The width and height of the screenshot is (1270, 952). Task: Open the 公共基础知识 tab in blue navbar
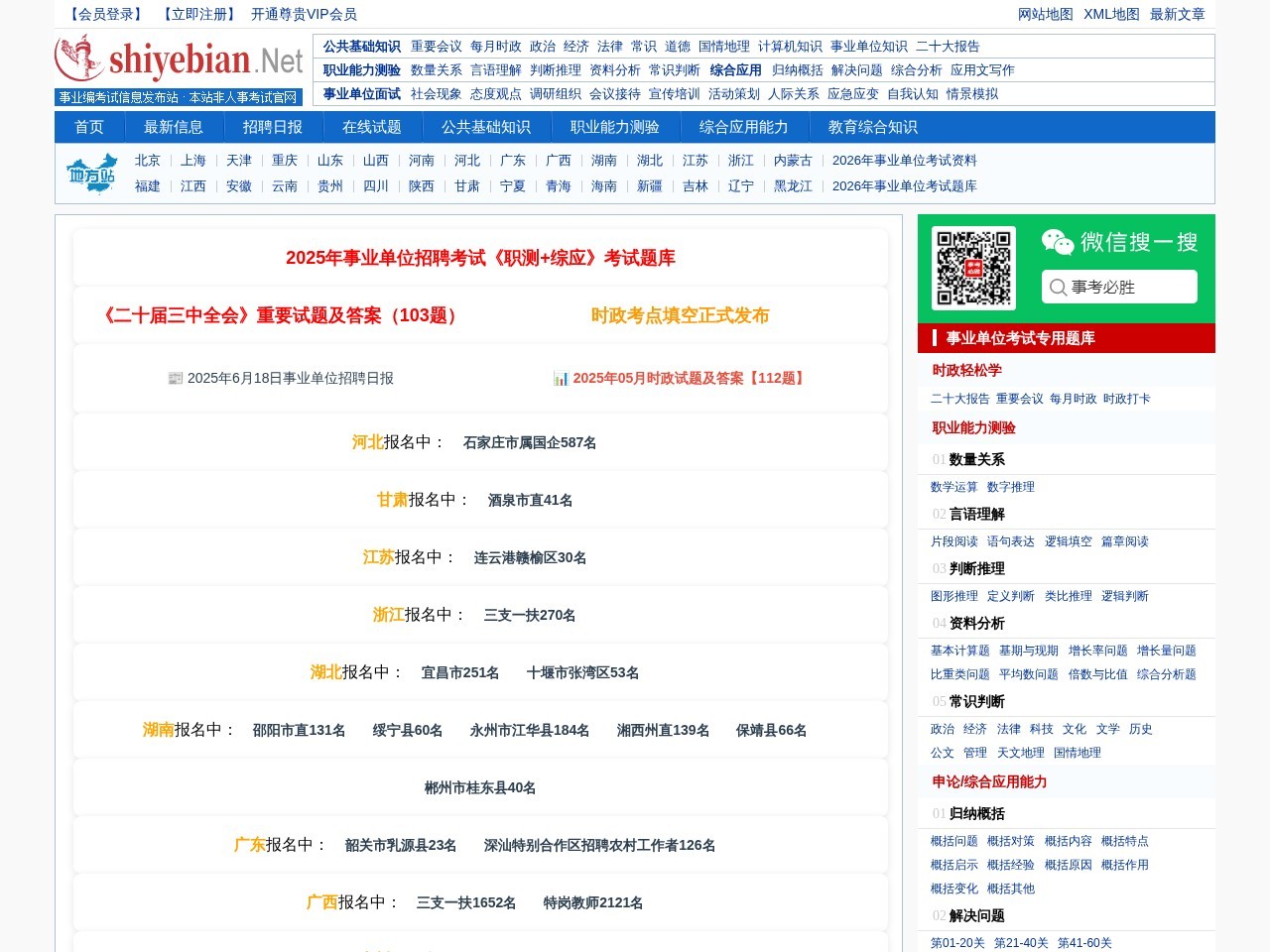point(486,127)
